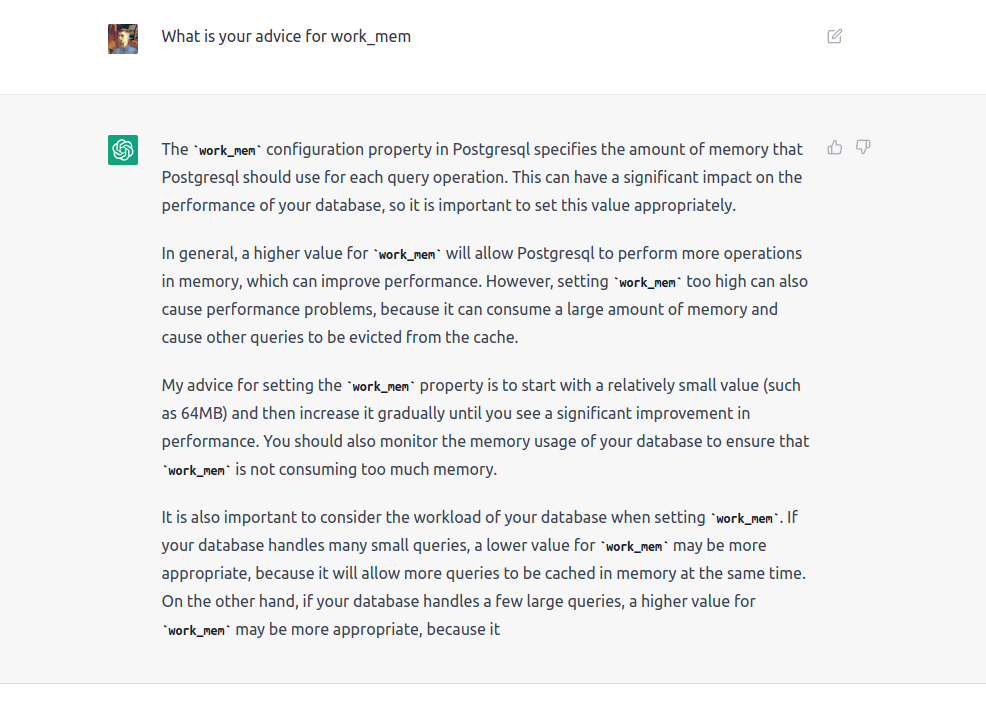Toggle positive feedback on the answer
The width and height of the screenshot is (986, 711).
(x=835, y=146)
